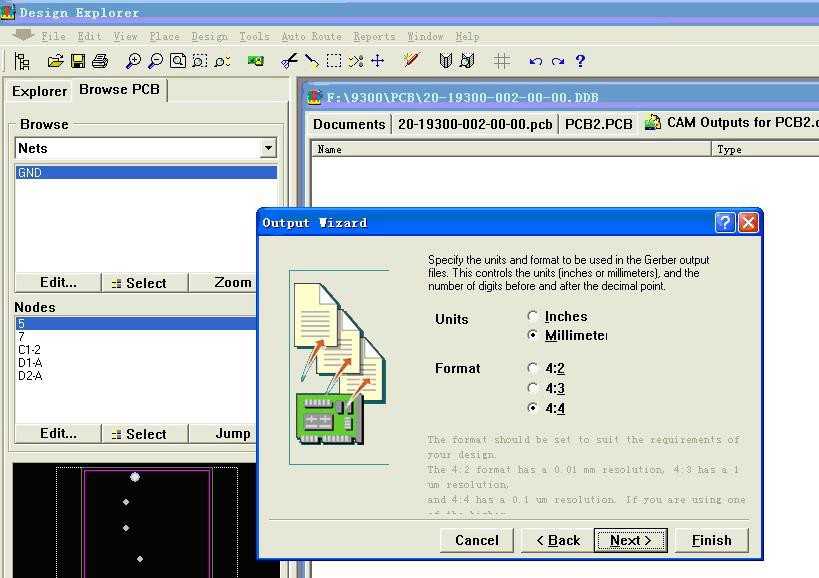Click the undo arrow icon

click(x=535, y=62)
